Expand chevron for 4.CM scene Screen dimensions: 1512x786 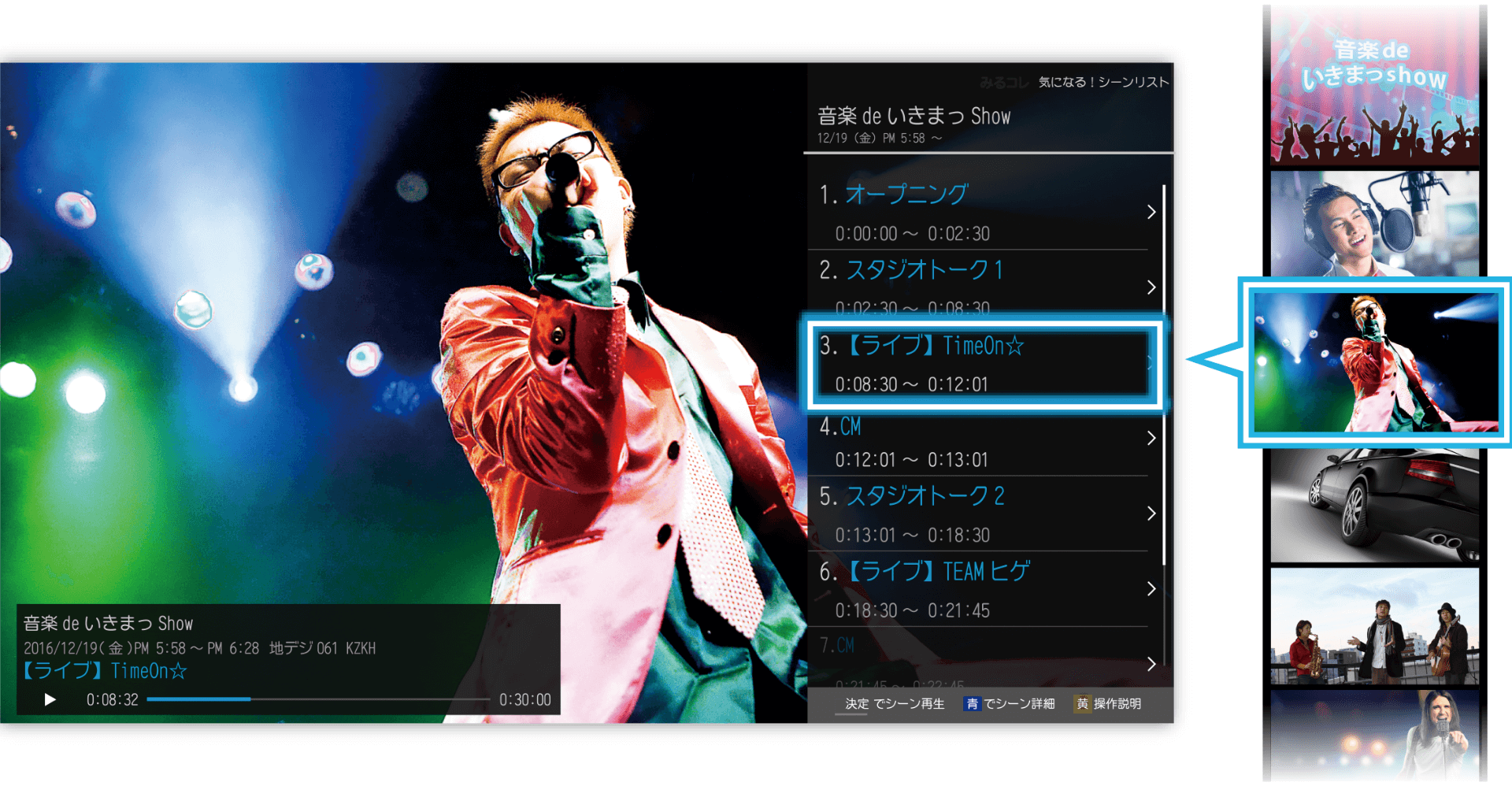1151,438
